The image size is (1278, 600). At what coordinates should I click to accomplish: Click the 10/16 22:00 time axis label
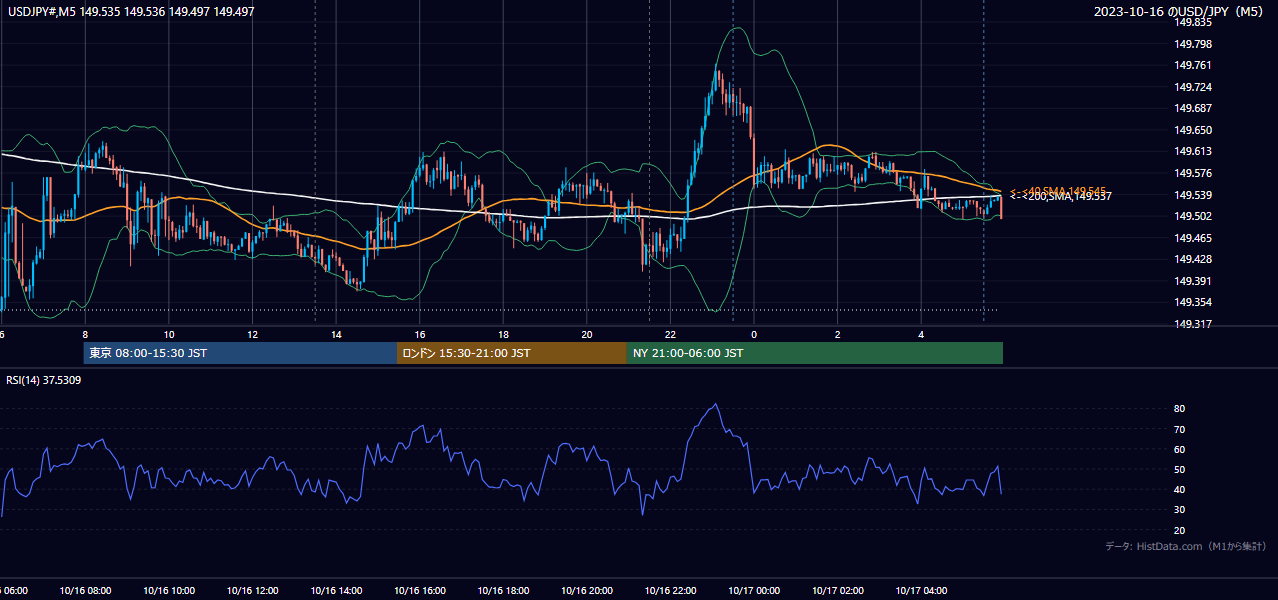(670, 591)
